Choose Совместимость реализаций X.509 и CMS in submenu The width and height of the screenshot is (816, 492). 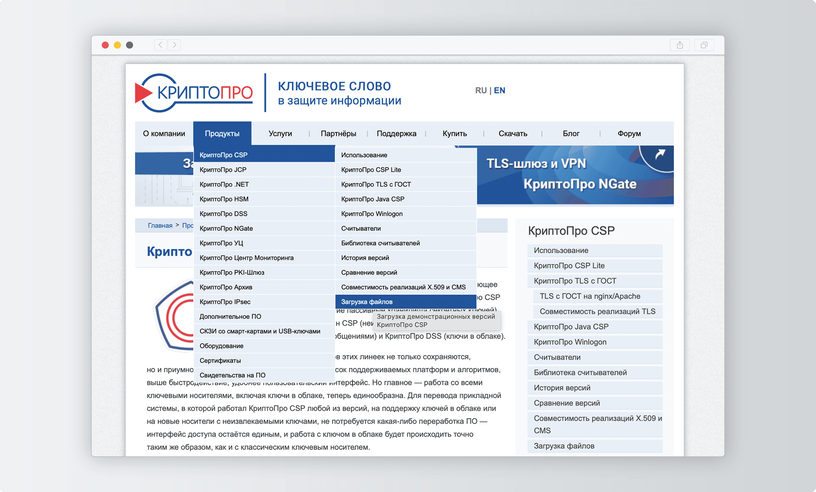(x=406, y=287)
